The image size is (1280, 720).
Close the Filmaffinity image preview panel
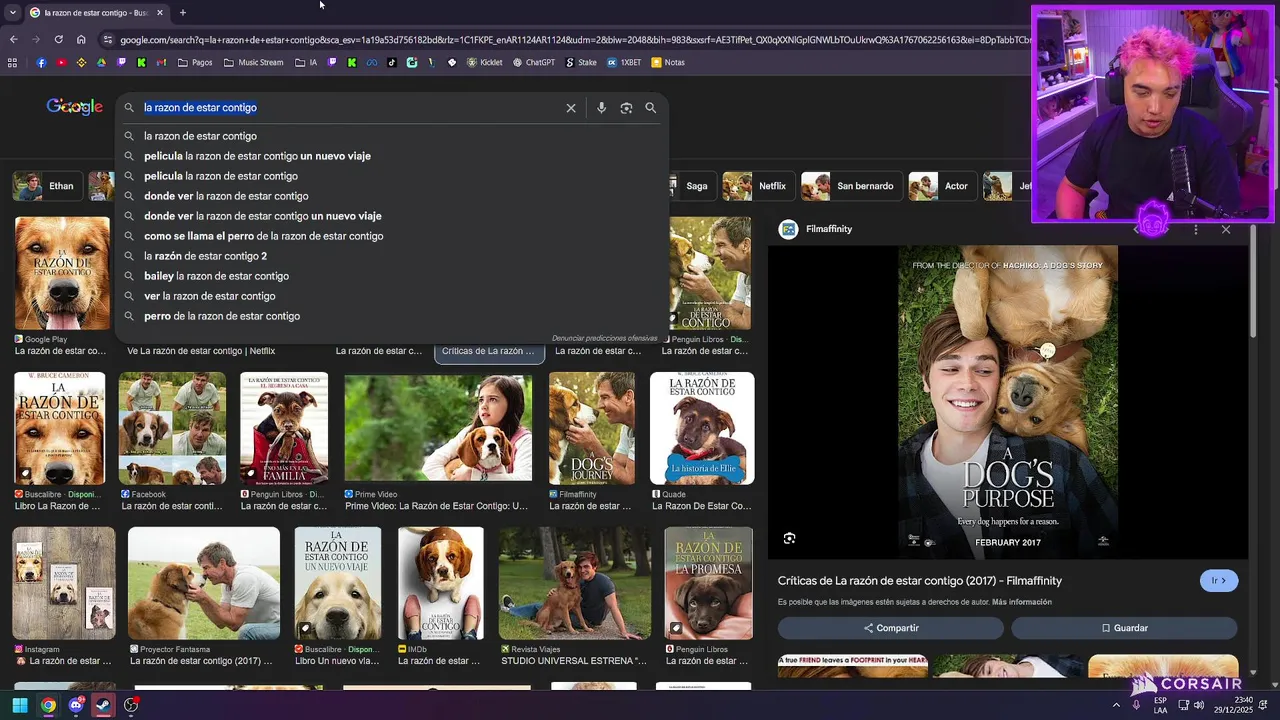tap(1226, 230)
